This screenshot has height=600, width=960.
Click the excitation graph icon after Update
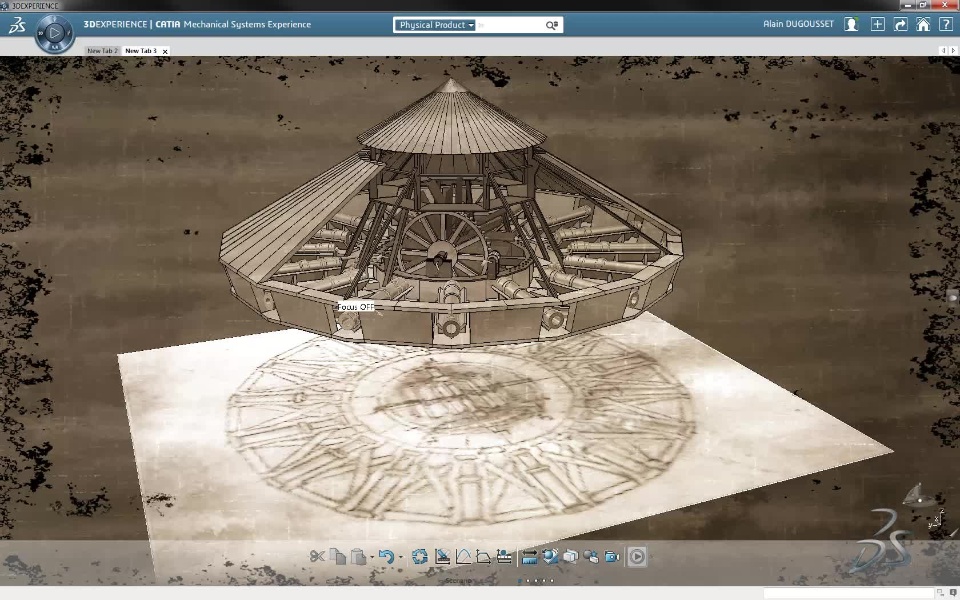pyautogui.click(x=442, y=556)
